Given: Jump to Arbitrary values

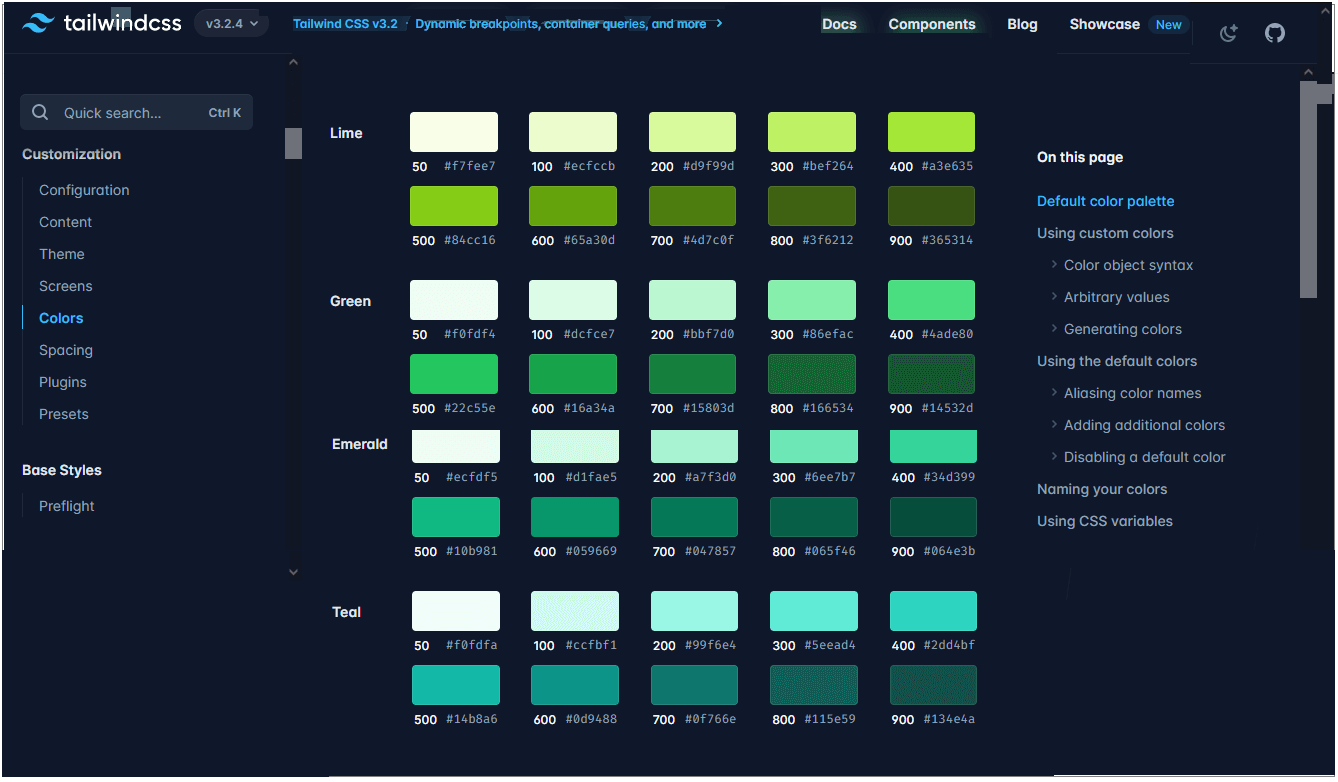Looking at the screenshot, I should 1116,297.
